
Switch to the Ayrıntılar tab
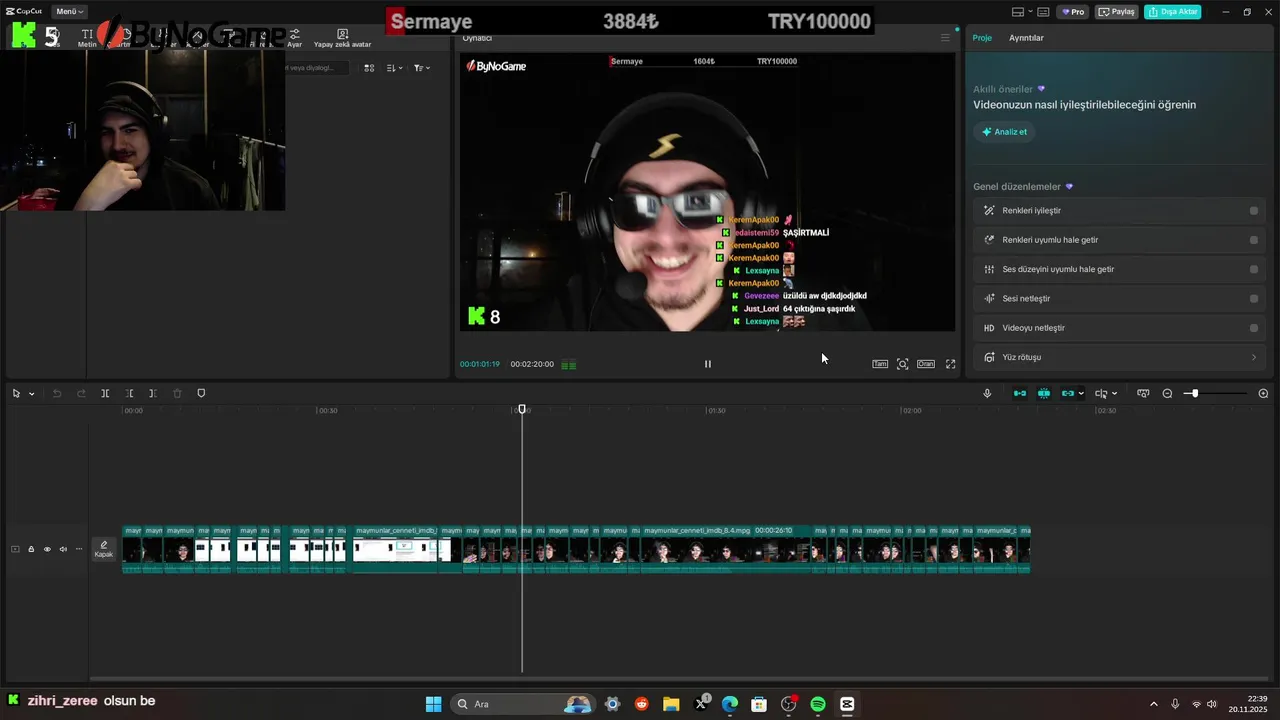tap(1026, 38)
